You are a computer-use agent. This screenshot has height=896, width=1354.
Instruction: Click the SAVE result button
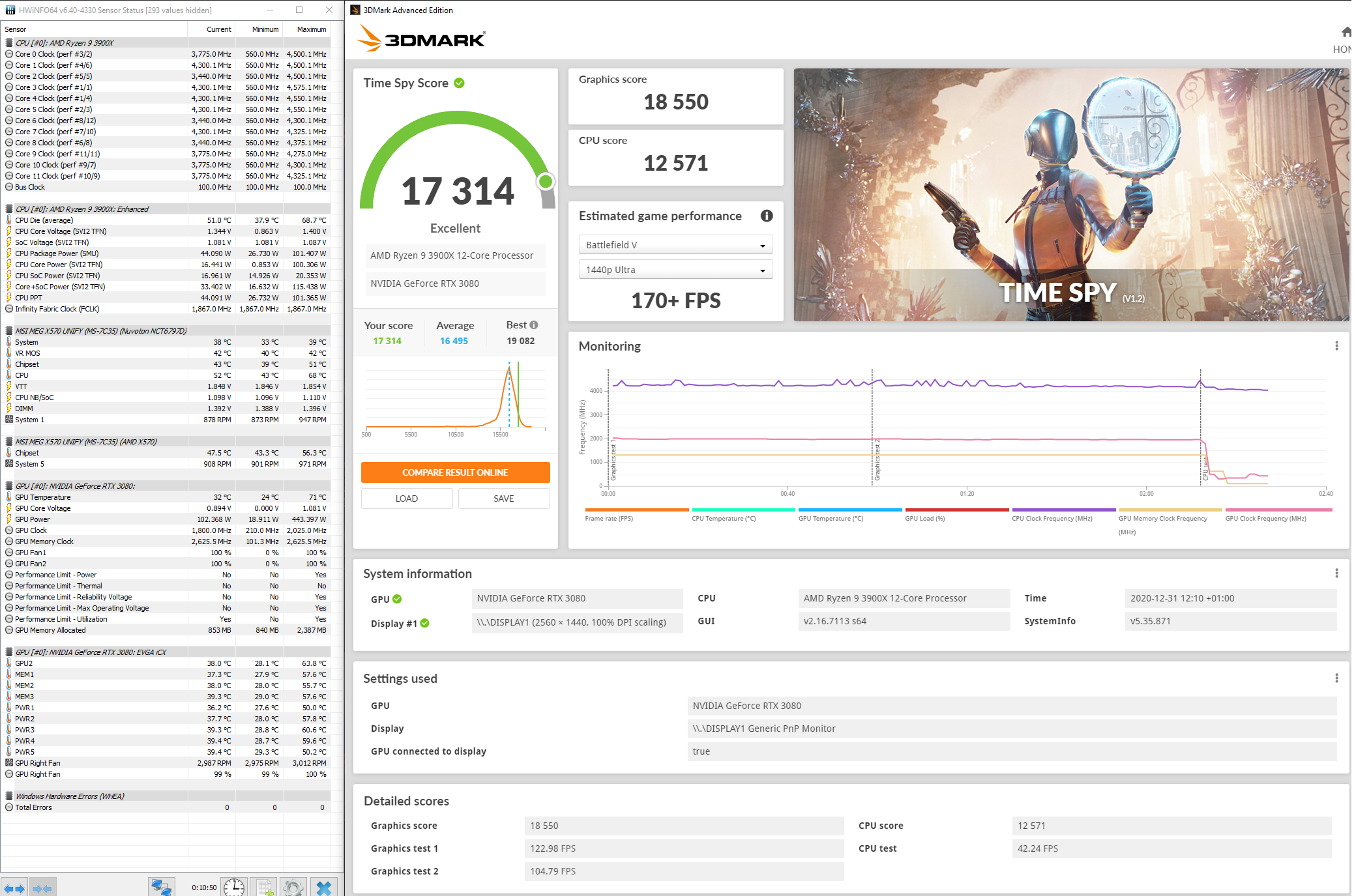coord(503,499)
